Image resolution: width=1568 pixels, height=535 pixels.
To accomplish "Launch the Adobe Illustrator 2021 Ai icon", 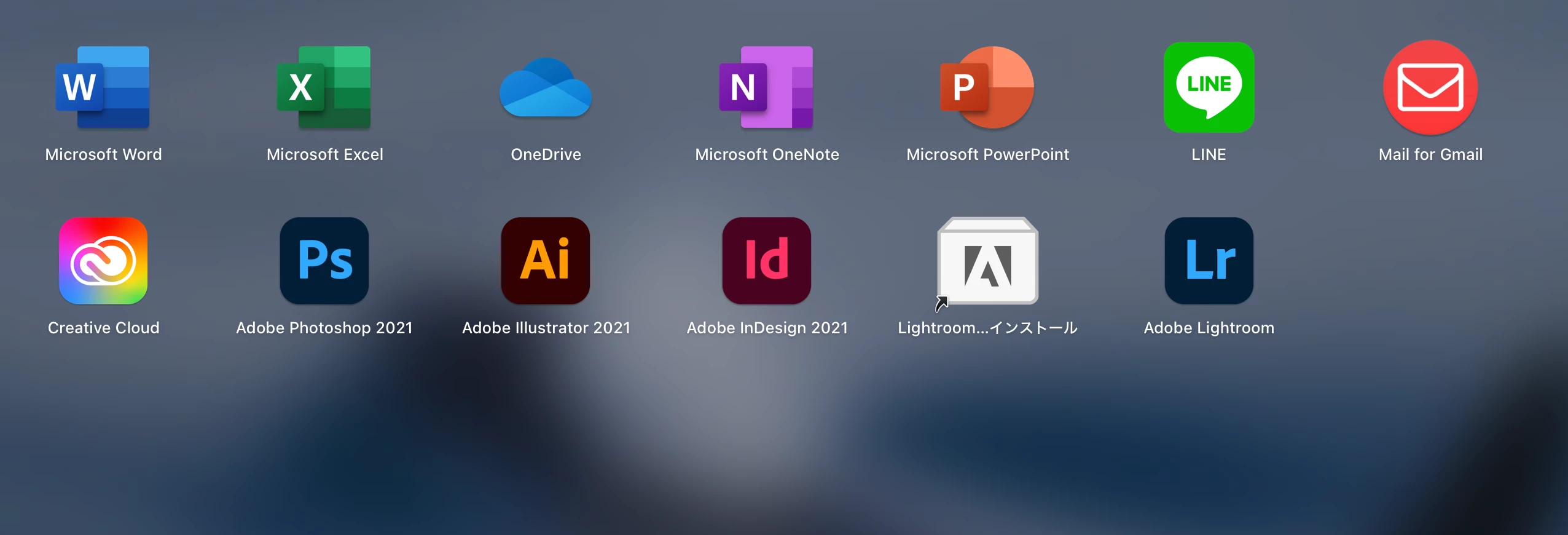I will [x=546, y=261].
